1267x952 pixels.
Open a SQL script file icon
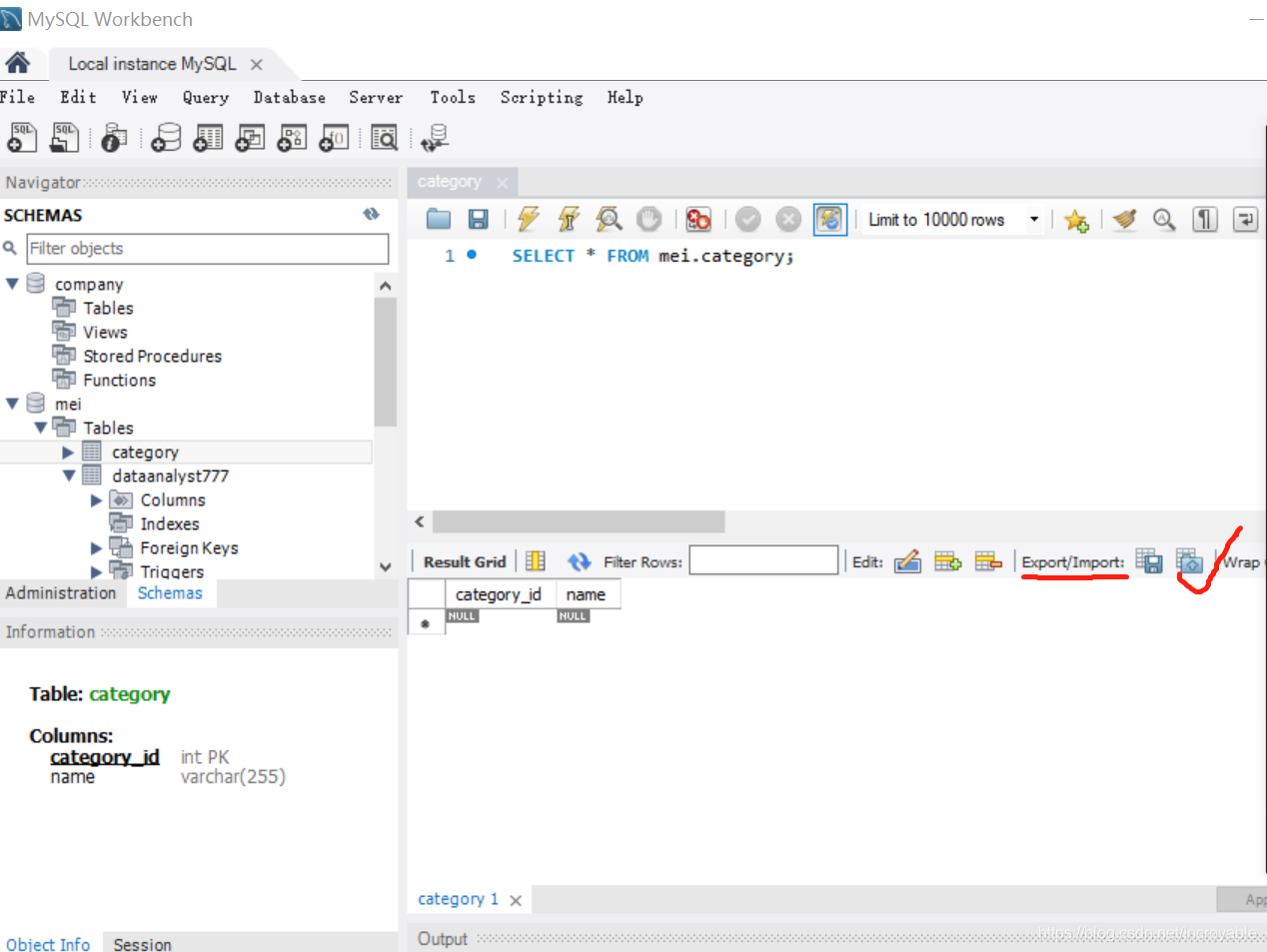pyautogui.click(x=64, y=137)
